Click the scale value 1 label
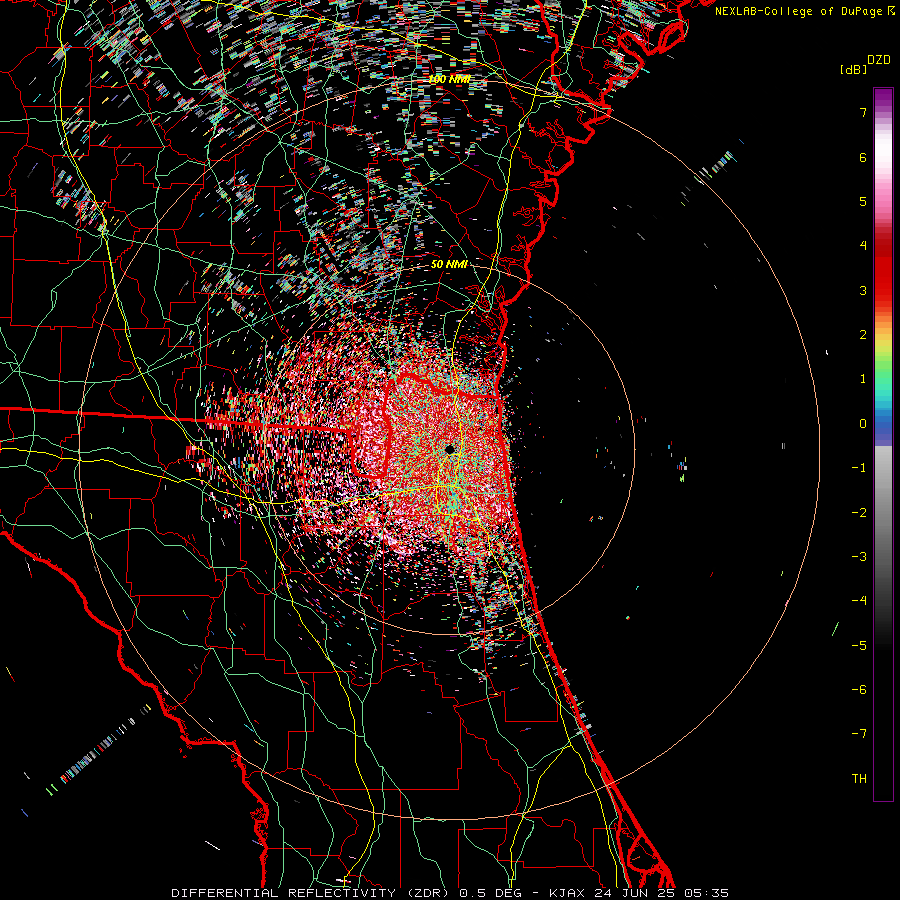This screenshot has width=900, height=900. 863,379
